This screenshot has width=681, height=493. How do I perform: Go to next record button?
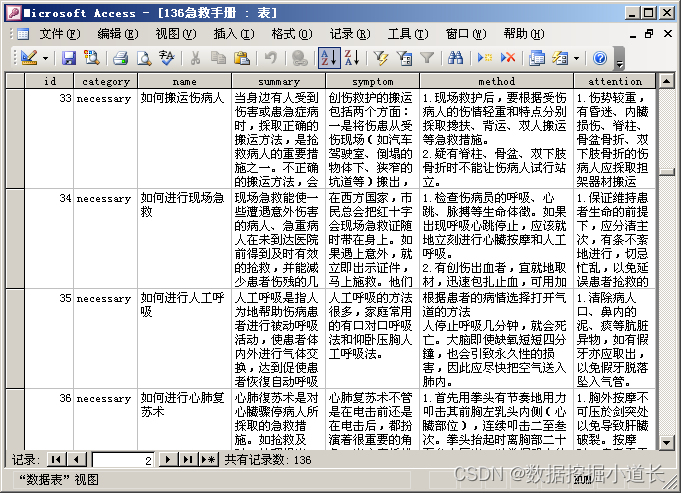pyautogui.click(x=168, y=460)
